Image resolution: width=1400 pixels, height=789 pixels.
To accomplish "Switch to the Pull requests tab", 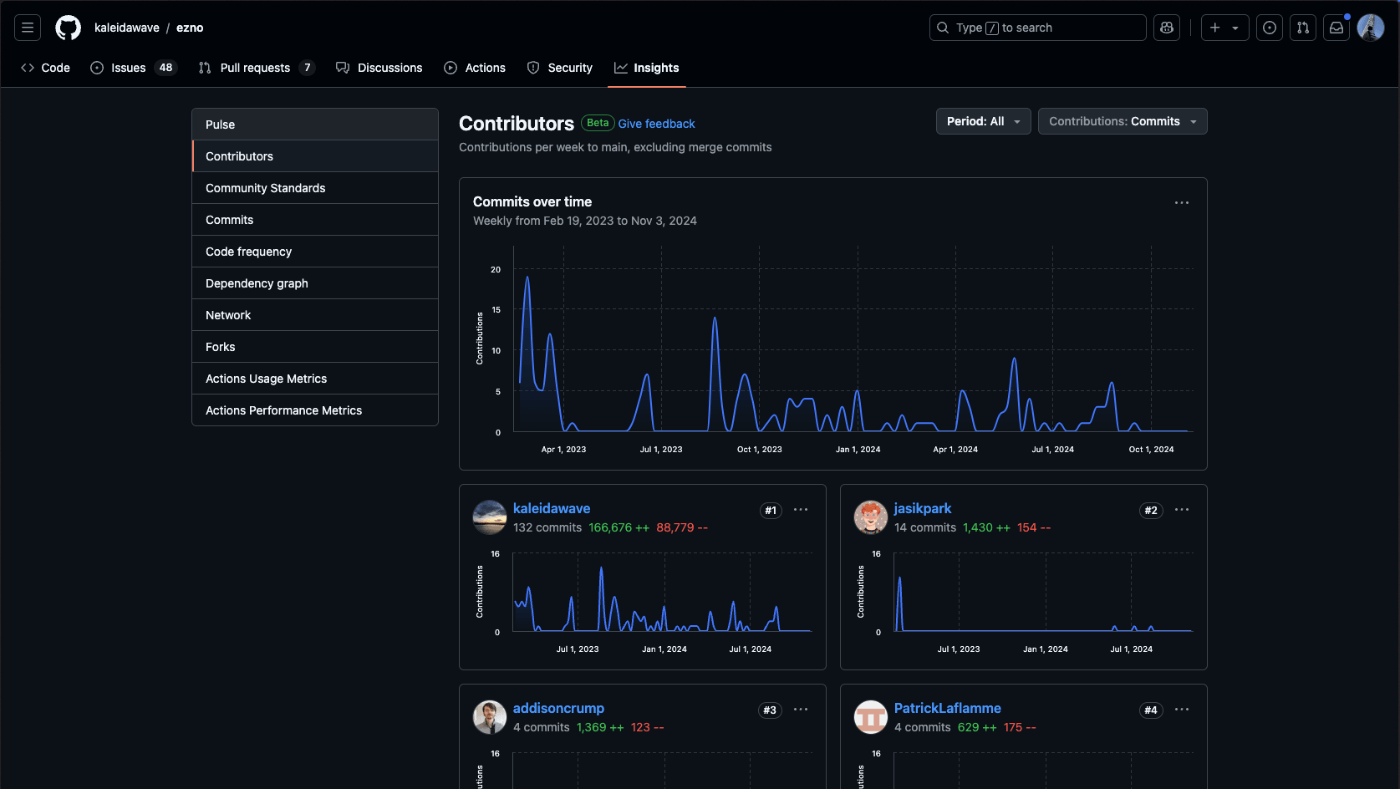I will [x=257, y=68].
